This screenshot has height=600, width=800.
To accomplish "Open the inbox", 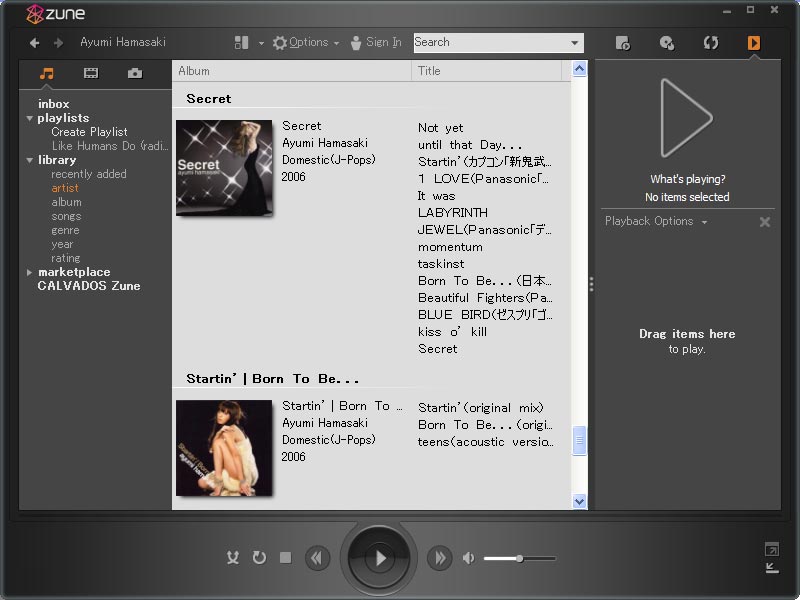I will [x=54, y=104].
